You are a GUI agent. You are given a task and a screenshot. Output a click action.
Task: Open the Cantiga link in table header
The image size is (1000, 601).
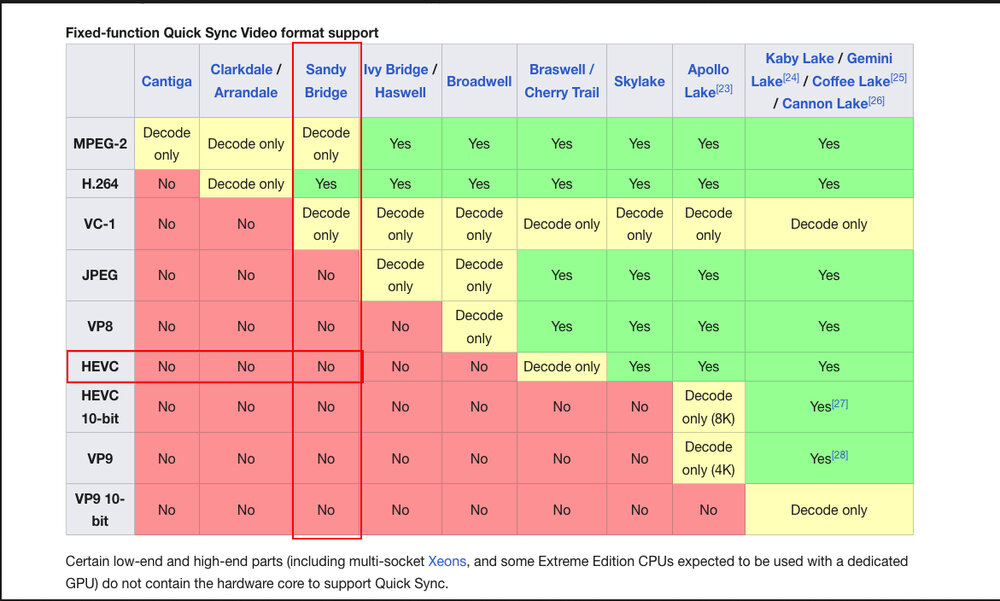[166, 81]
